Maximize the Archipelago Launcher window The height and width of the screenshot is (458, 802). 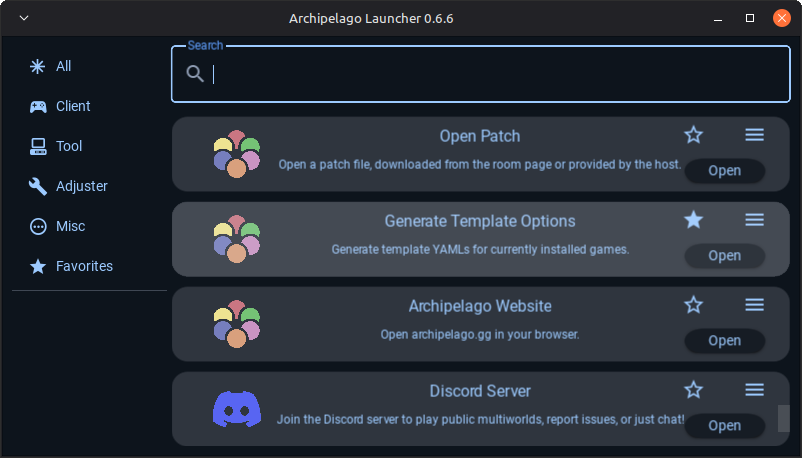coord(750,18)
